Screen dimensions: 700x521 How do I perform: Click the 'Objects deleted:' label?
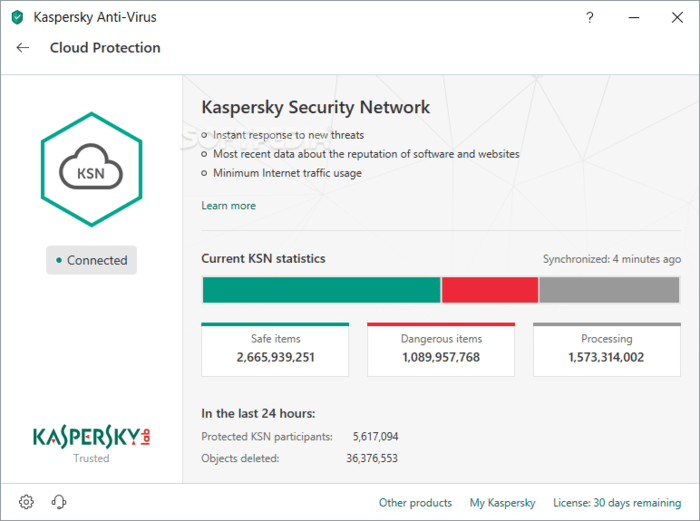coord(240,458)
